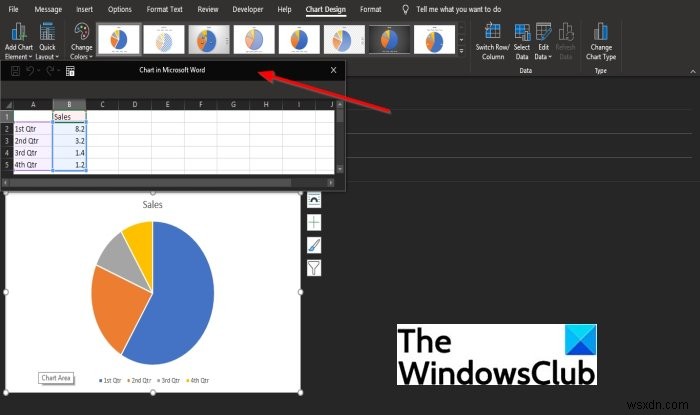Click the horizontal scrollbar left arrow

(x=5, y=183)
